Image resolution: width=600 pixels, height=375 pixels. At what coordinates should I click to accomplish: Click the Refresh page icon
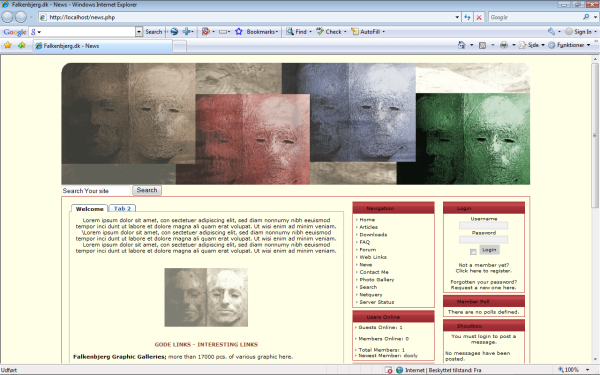click(x=467, y=17)
